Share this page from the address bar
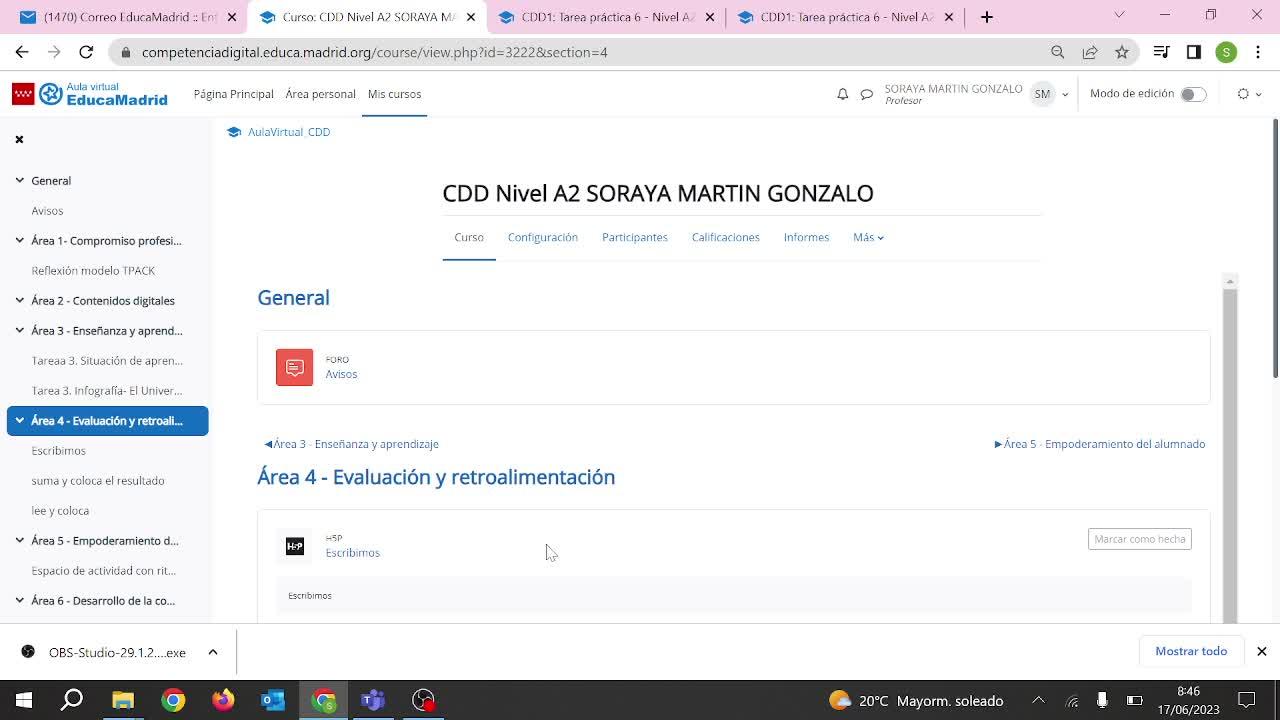The height and width of the screenshot is (720, 1280). pos(1090,52)
